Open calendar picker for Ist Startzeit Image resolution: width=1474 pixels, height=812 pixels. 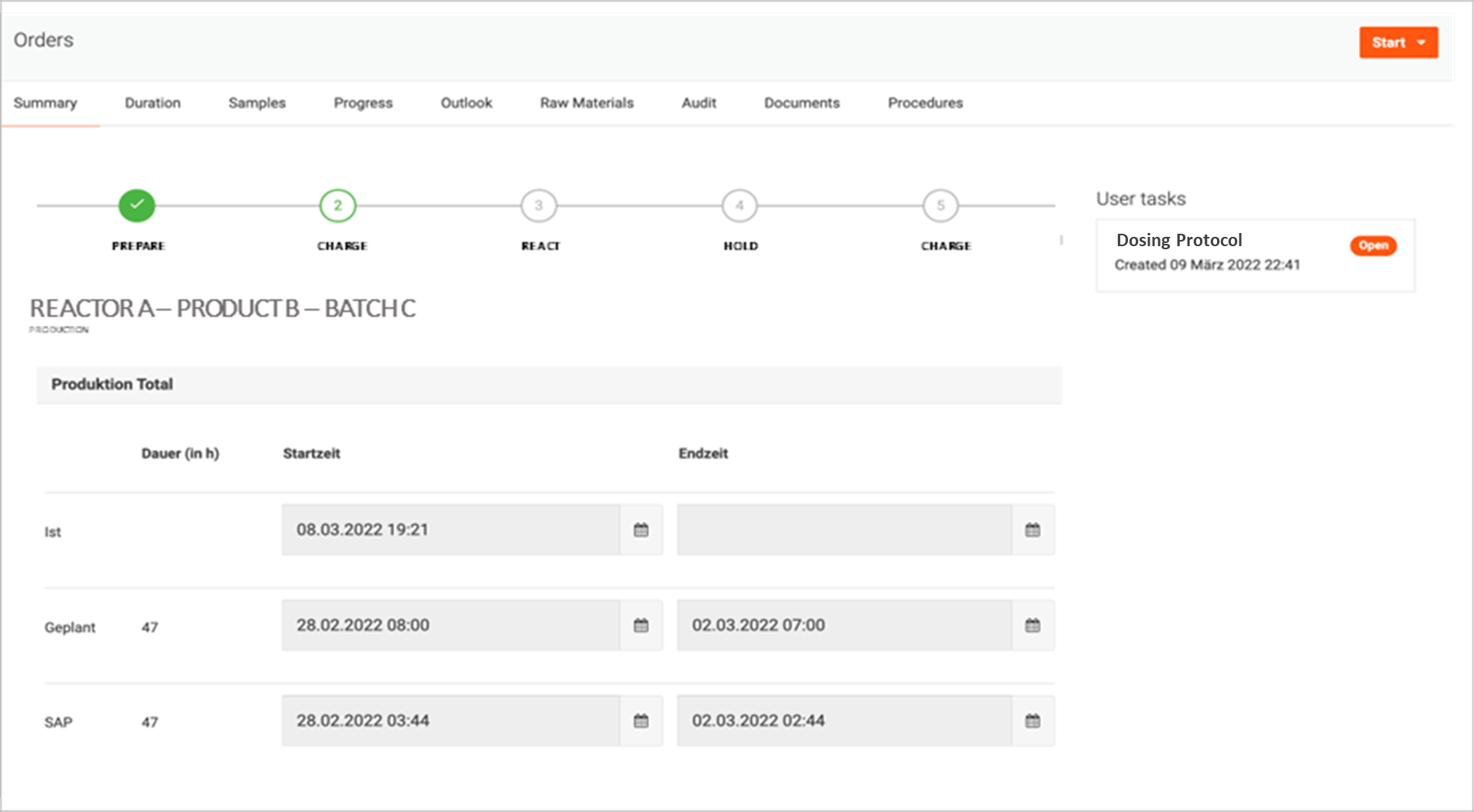(641, 530)
